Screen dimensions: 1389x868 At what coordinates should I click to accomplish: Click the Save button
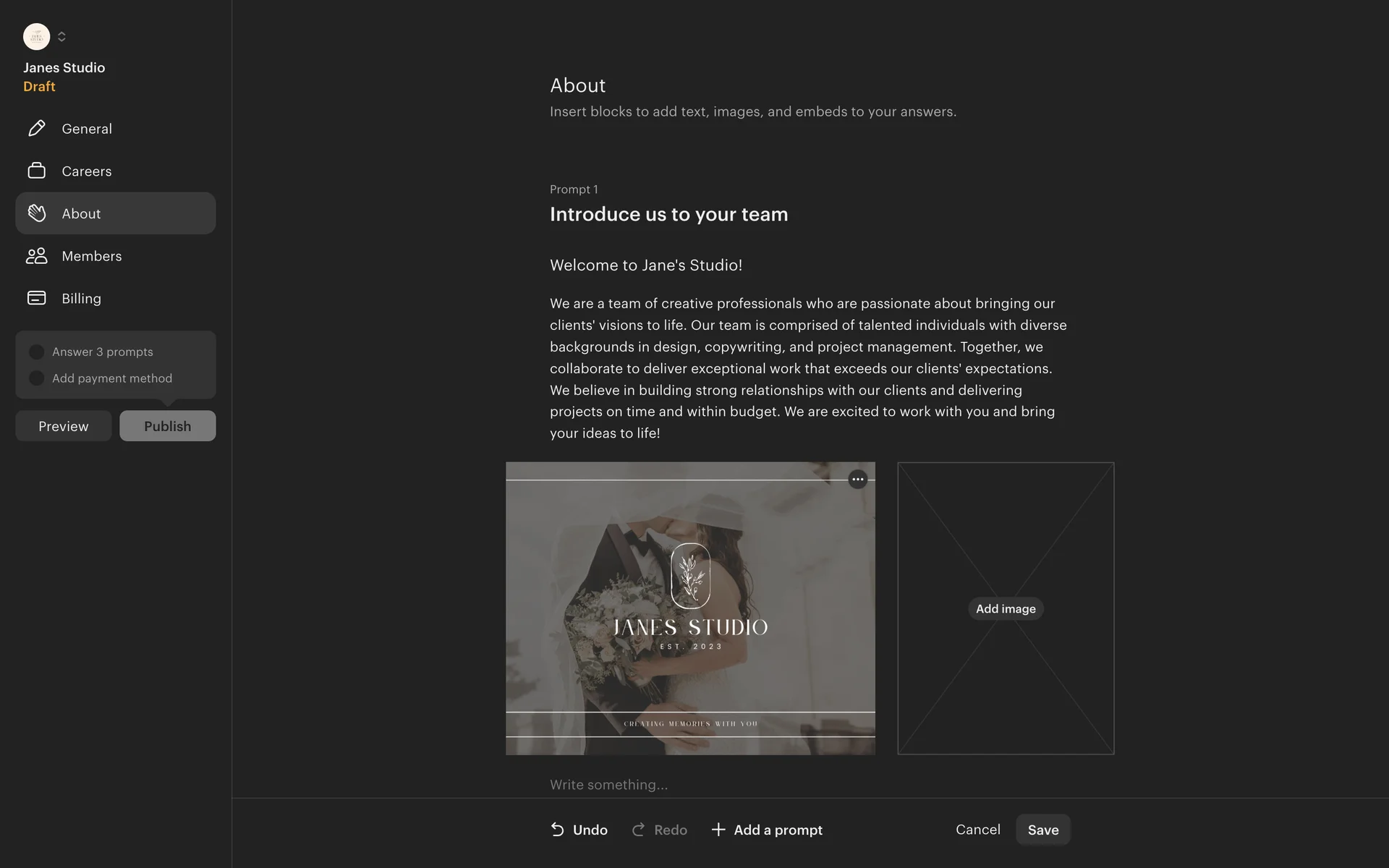1043,830
